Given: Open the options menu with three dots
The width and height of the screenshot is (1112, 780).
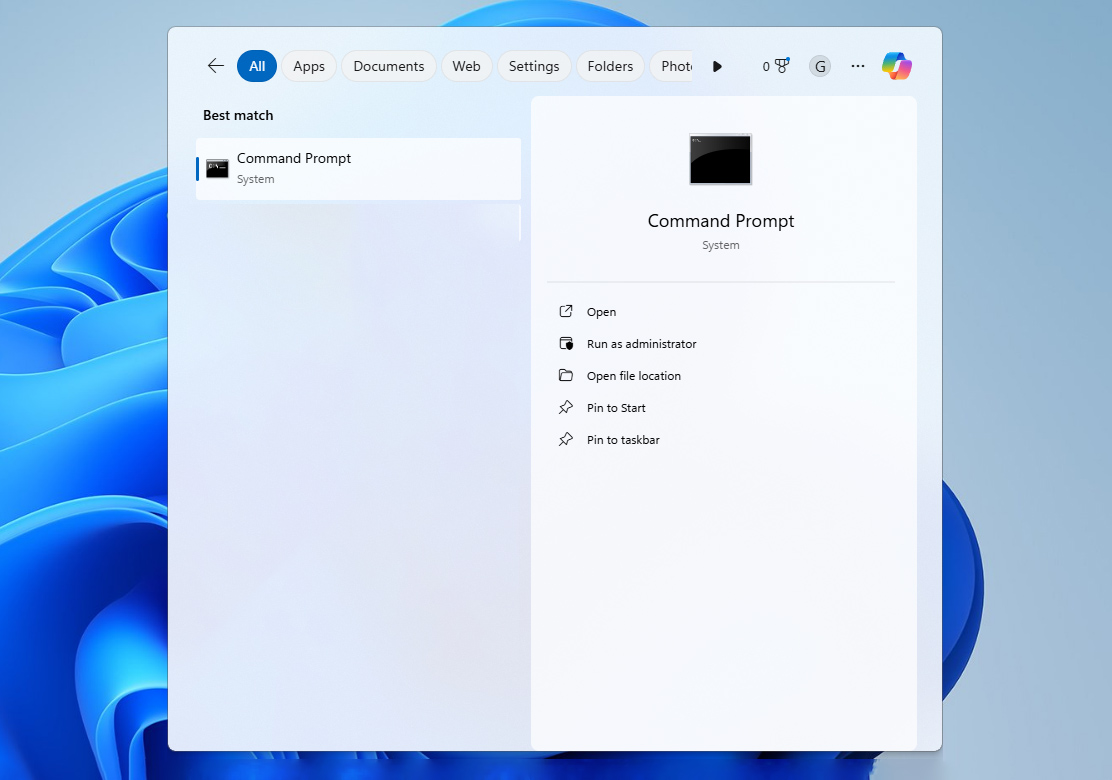Looking at the screenshot, I should [x=857, y=65].
